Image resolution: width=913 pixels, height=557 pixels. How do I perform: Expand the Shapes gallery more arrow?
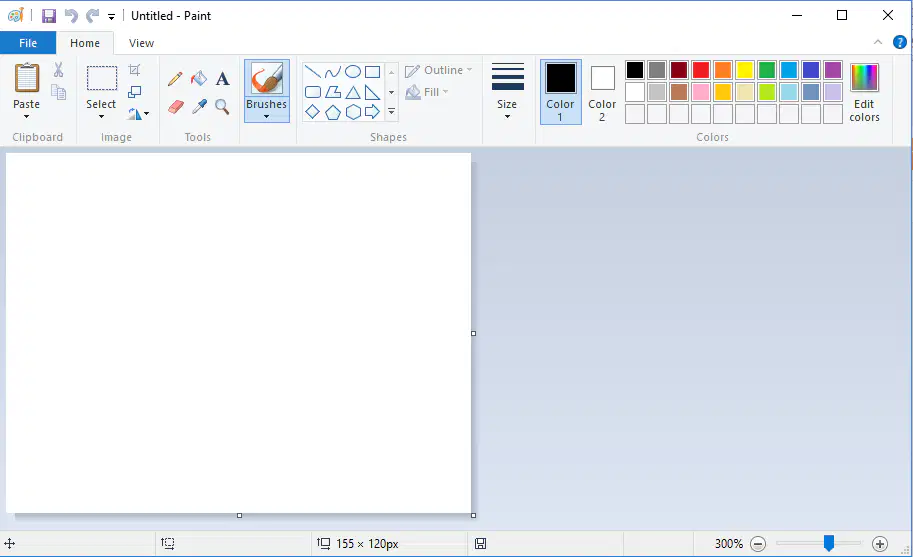(x=391, y=112)
